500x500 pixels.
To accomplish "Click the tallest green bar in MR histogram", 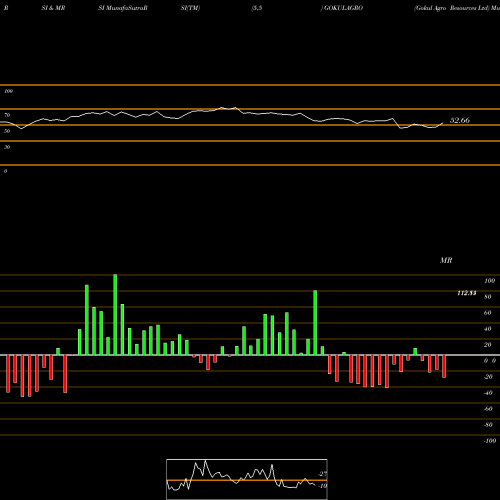I will click(x=115, y=315).
